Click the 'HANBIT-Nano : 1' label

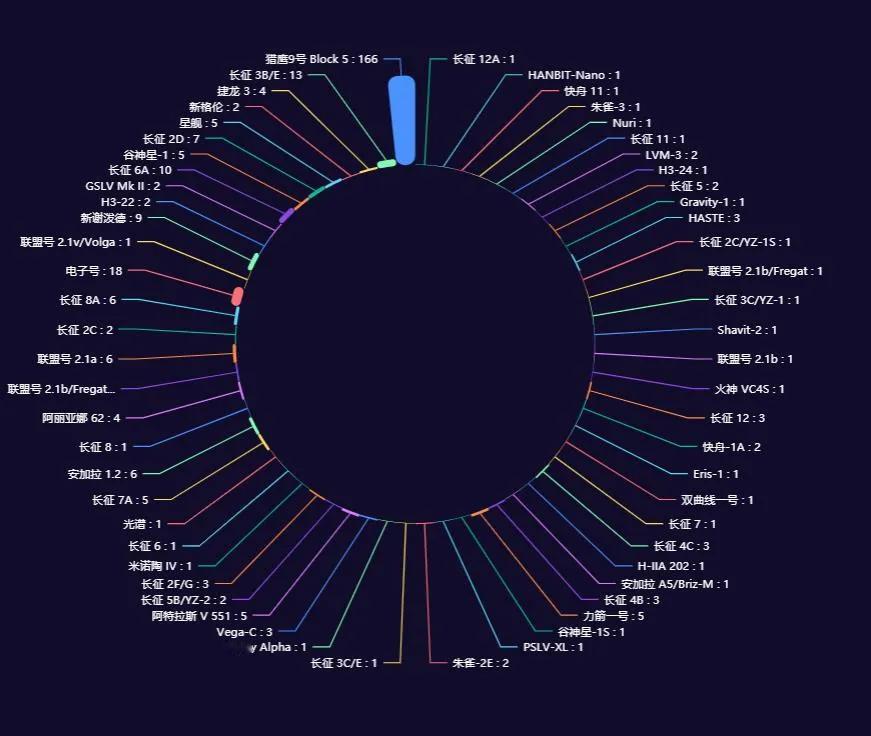[x=574, y=75]
